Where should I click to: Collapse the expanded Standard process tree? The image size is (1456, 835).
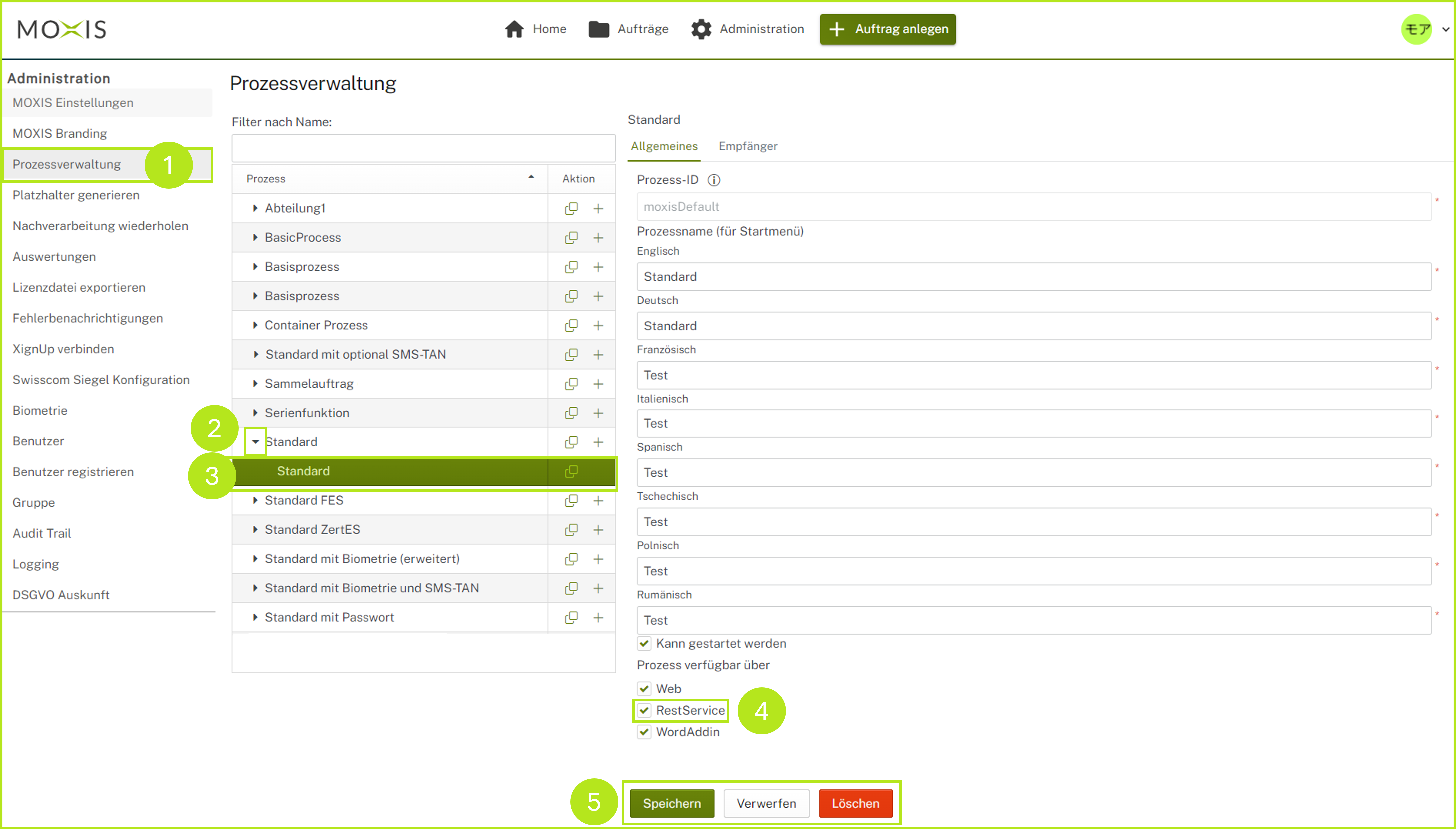coord(255,442)
